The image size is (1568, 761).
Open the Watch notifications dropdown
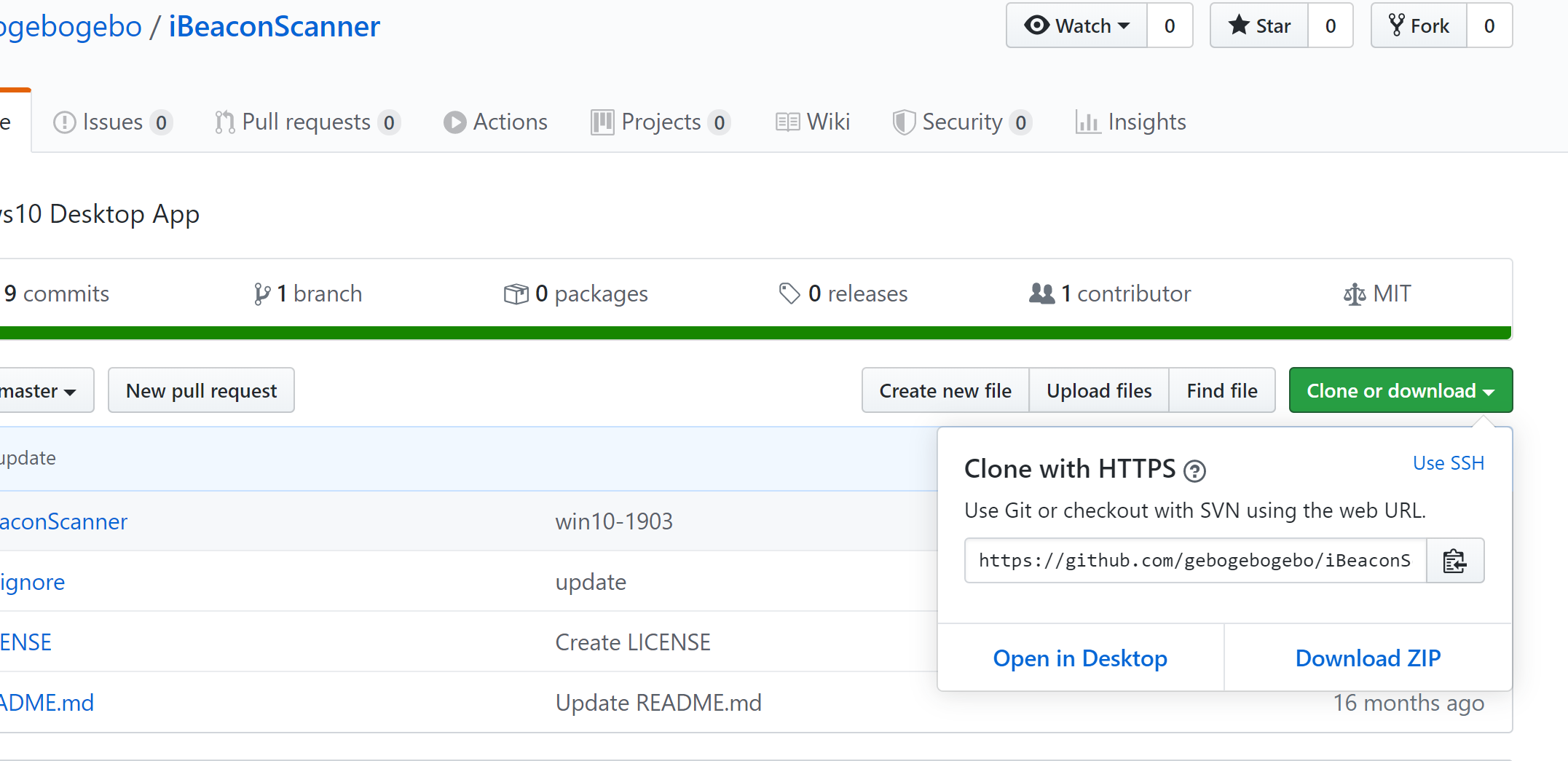(1077, 26)
